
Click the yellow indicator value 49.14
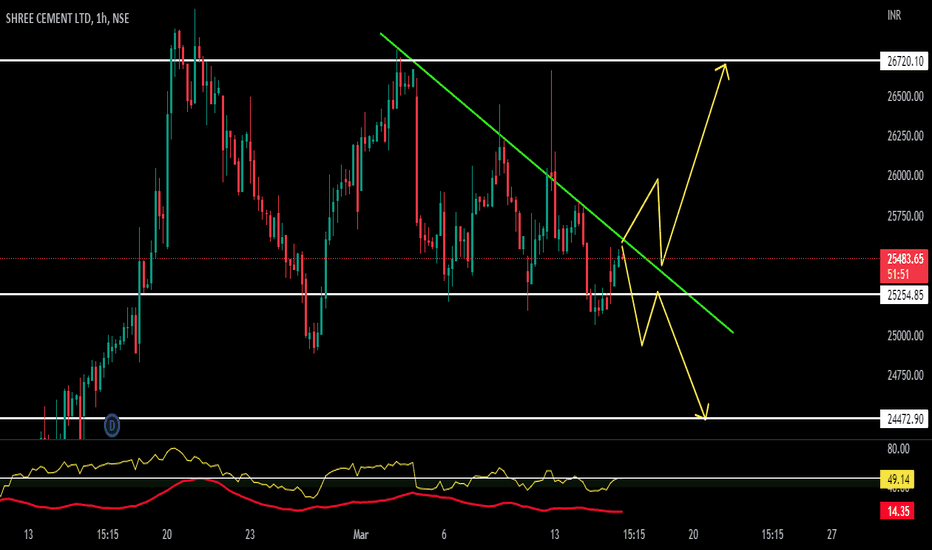click(x=898, y=479)
